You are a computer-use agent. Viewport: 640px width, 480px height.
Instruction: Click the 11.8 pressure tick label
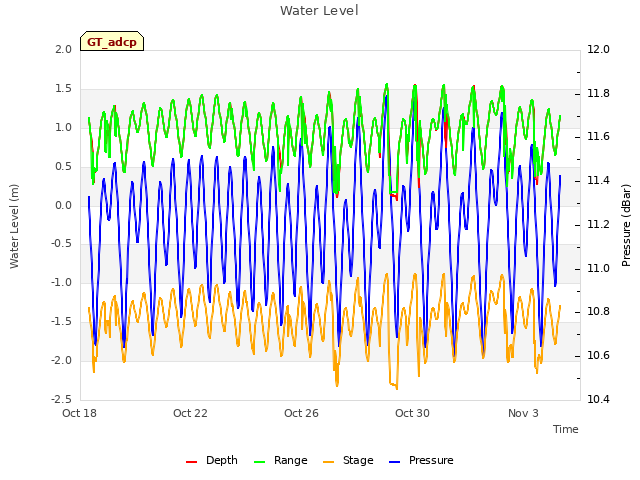(x=598, y=93)
